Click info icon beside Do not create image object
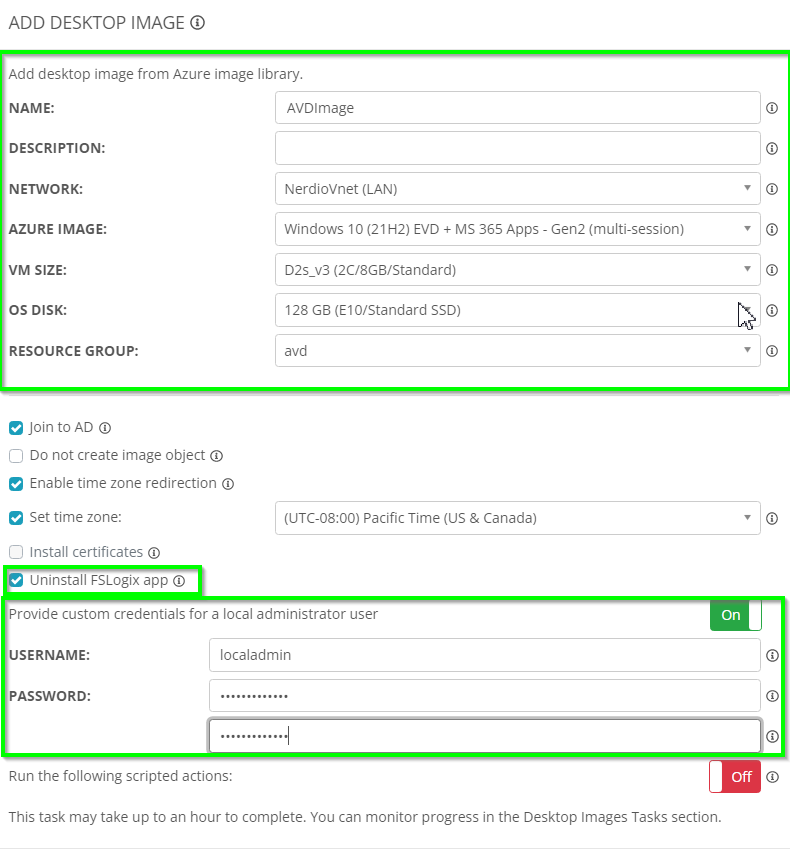The image size is (790, 851). point(216,456)
